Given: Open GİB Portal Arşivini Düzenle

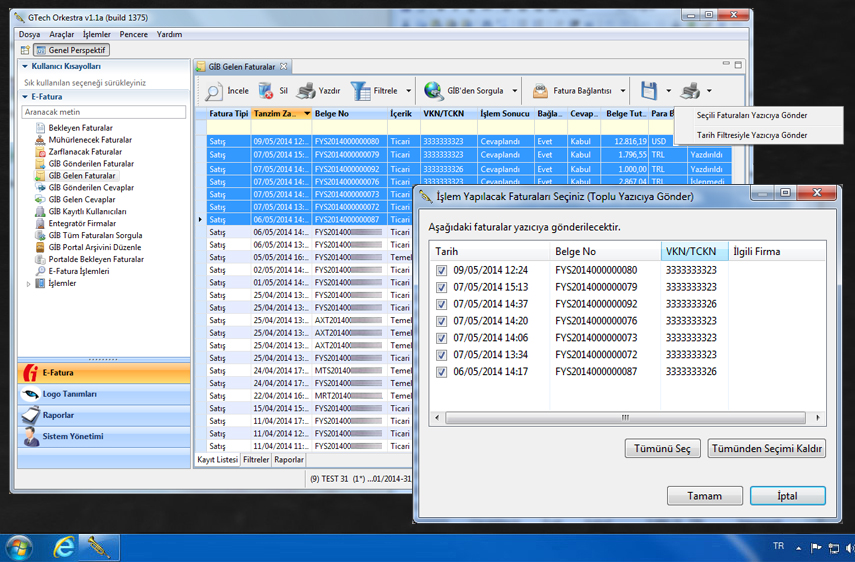Looking at the screenshot, I should (x=94, y=247).
